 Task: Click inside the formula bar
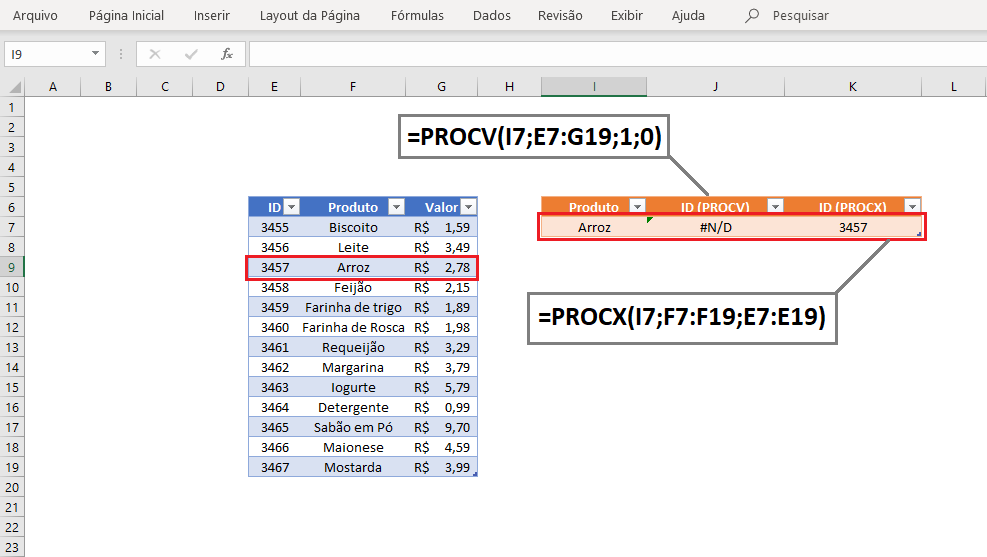[618, 54]
